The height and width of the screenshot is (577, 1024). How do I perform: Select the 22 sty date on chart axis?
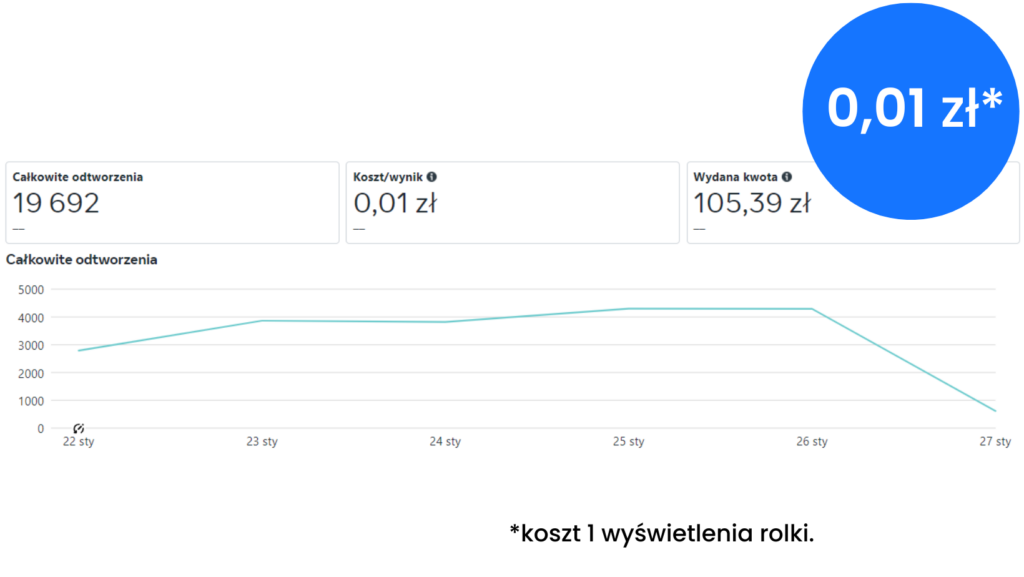click(x=78, y=441)
